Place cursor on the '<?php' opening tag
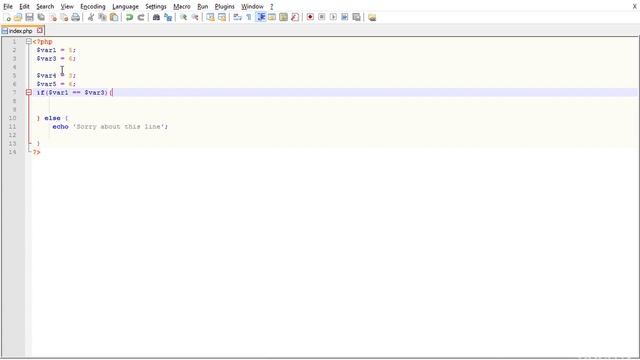640x360 pixels. (x=42, y=42)
